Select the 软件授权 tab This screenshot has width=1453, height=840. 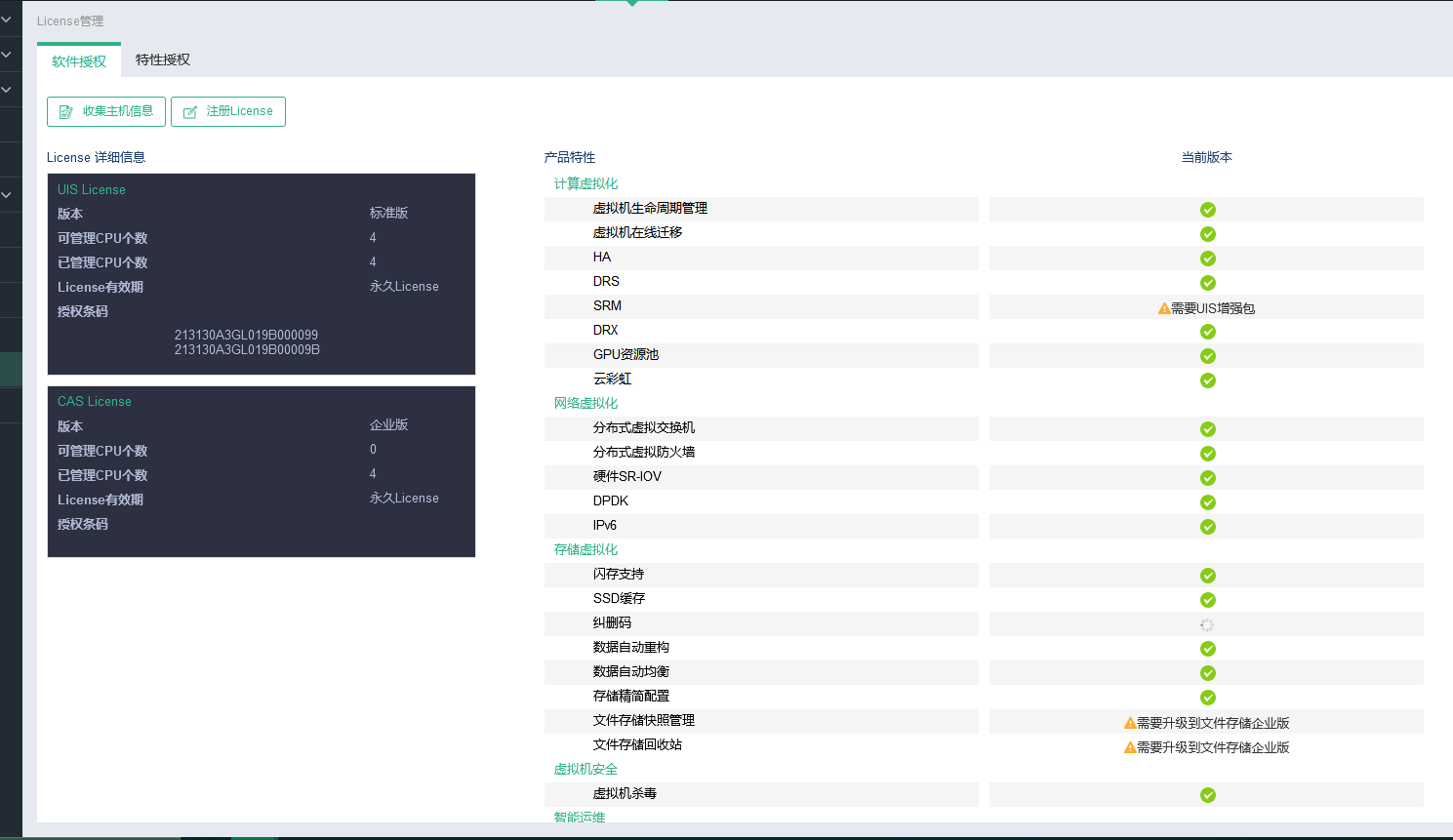tap(79, 61)
